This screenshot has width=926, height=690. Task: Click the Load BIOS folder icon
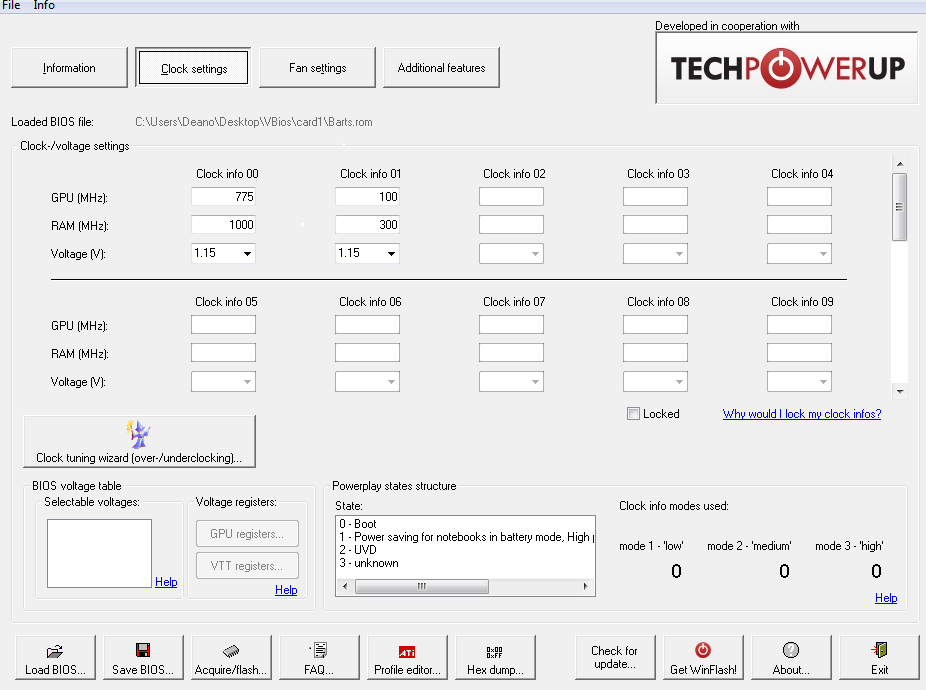click(x=55, y=650)
